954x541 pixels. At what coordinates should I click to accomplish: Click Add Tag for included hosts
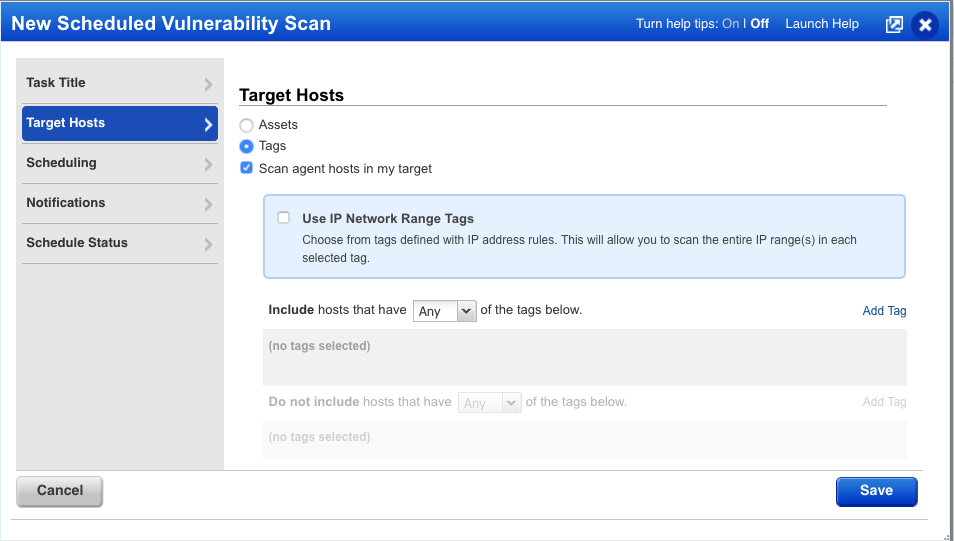(884, 311)
